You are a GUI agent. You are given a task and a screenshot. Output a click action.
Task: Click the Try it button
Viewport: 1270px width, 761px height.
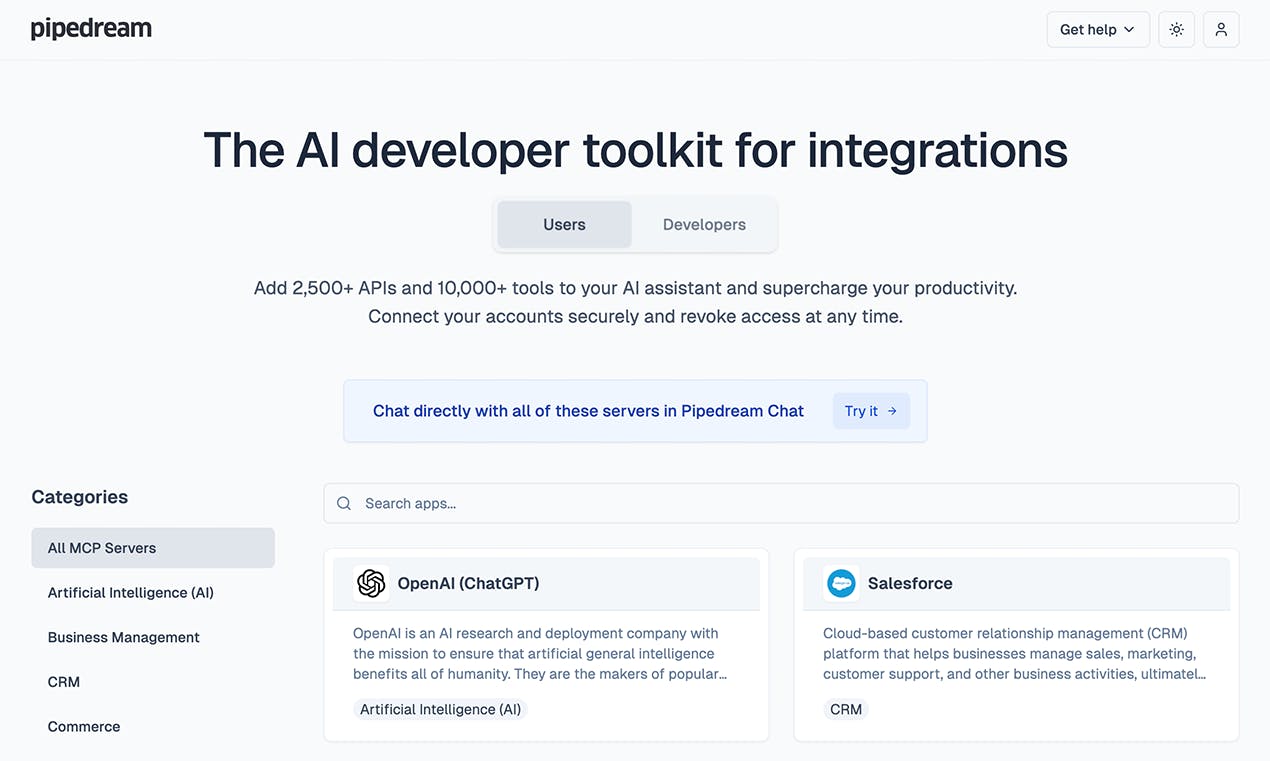(871, 411)
